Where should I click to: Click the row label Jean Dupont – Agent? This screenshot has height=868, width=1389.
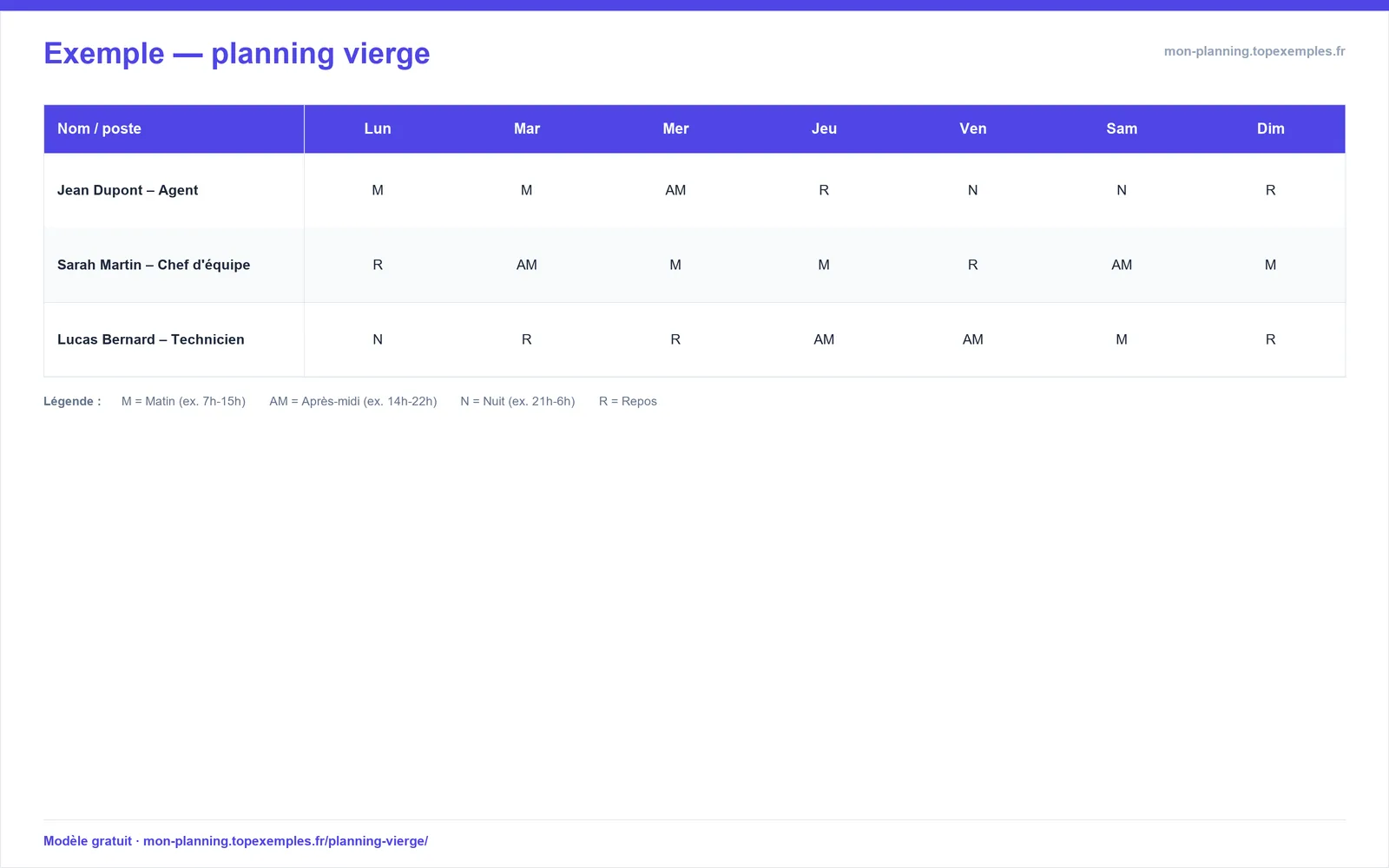point(128,190)
